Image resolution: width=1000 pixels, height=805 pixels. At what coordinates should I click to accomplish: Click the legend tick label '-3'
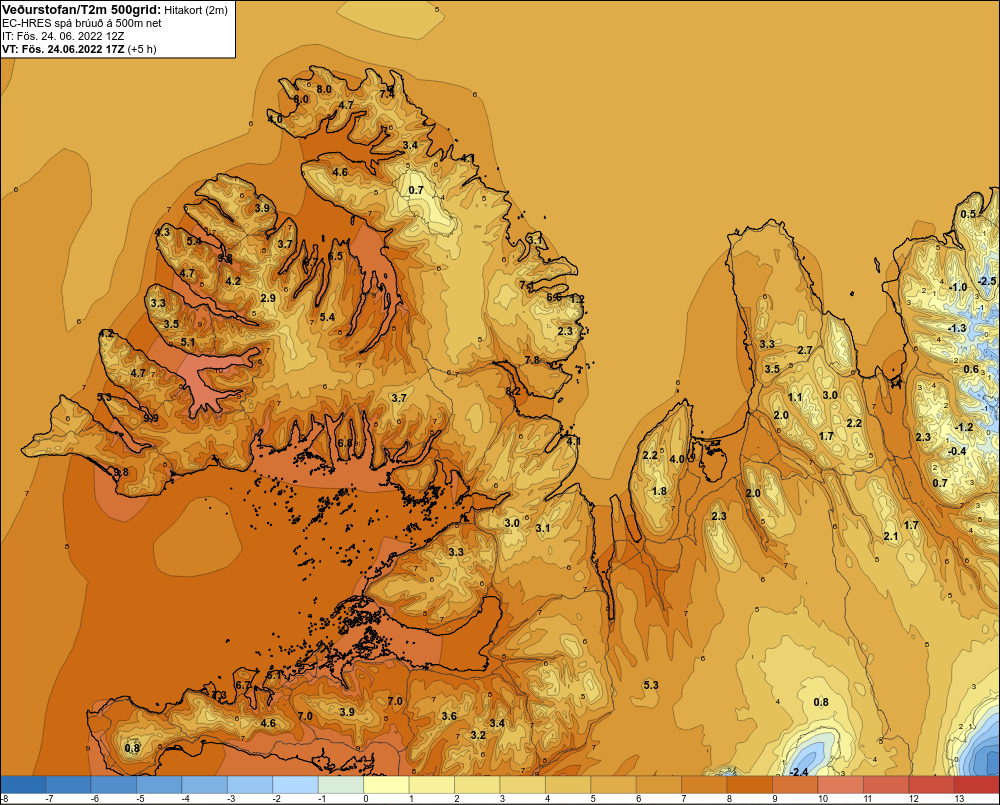click(232, 799)
